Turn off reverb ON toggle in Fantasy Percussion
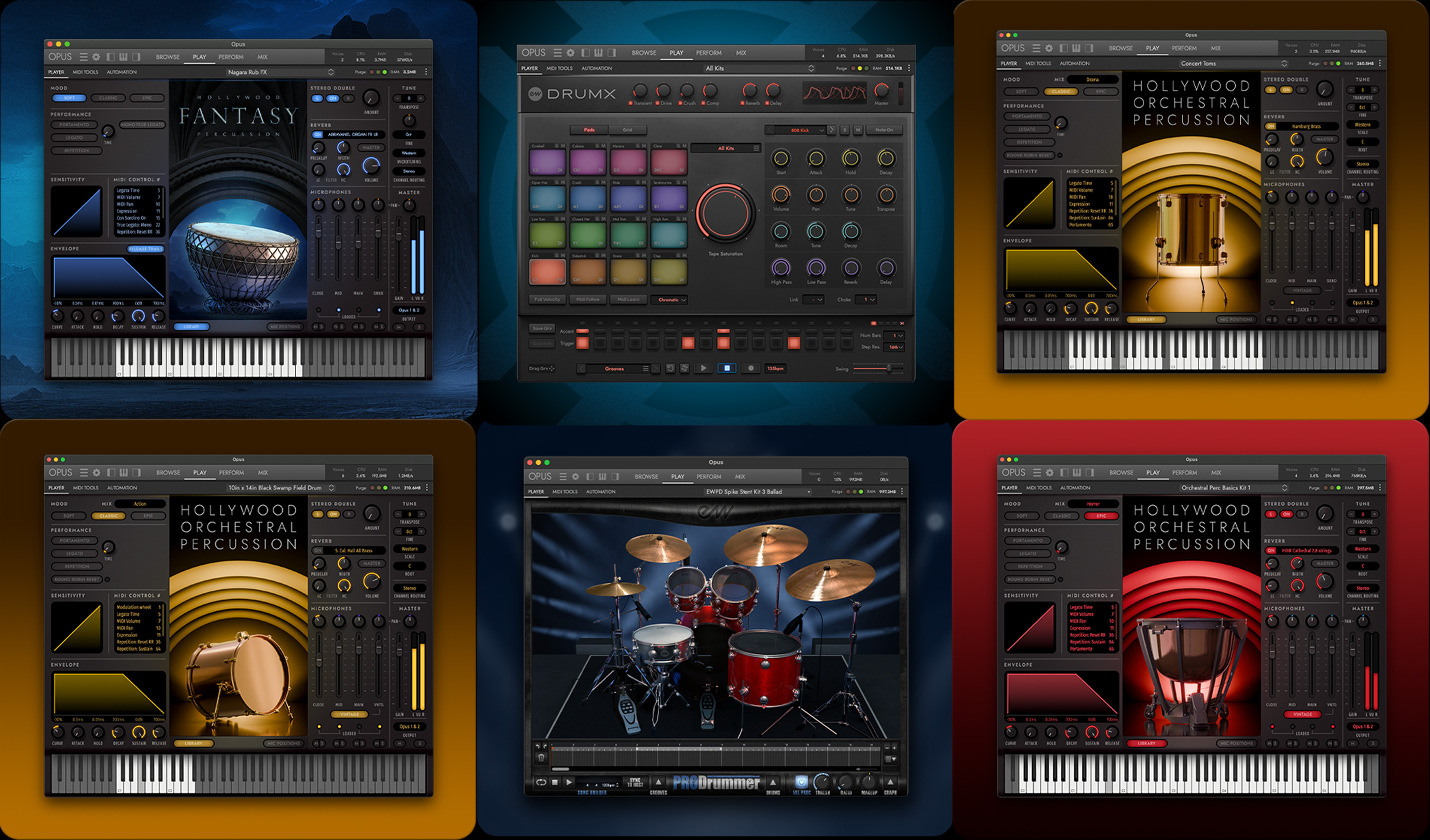This screenshot has width=1430, height=840. point(317,134)
